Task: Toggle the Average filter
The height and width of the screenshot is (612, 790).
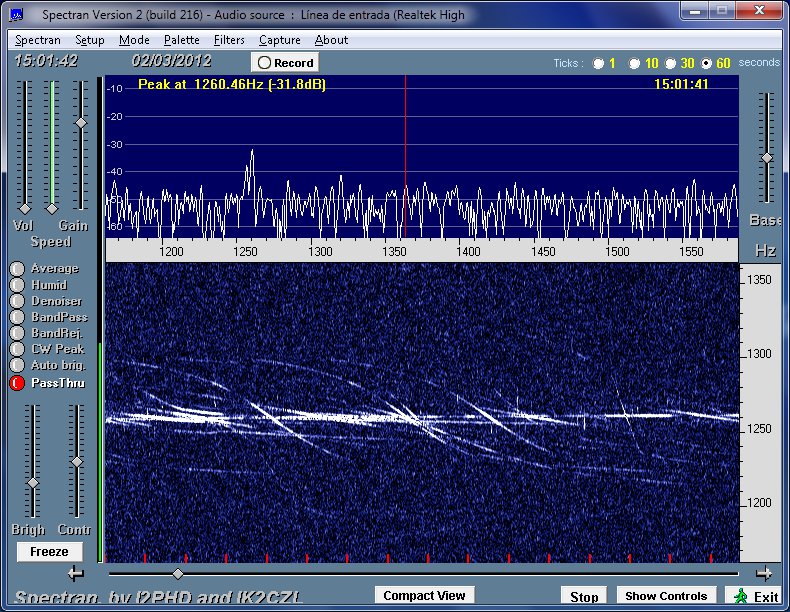Action: pyautogui.click(x=17, y=268)
